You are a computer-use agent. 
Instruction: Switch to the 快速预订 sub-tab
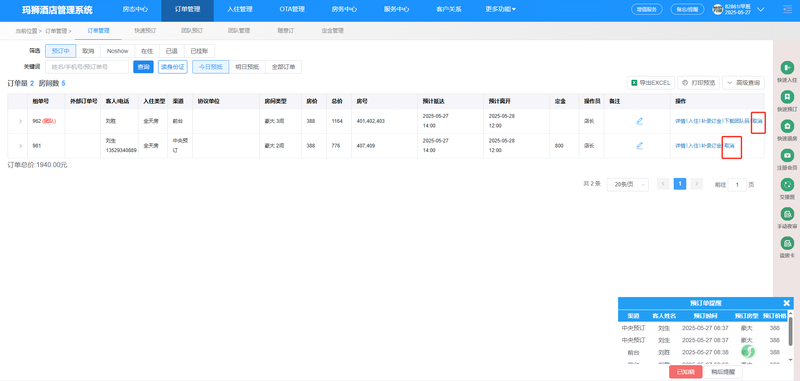click(x=145, y=31)
